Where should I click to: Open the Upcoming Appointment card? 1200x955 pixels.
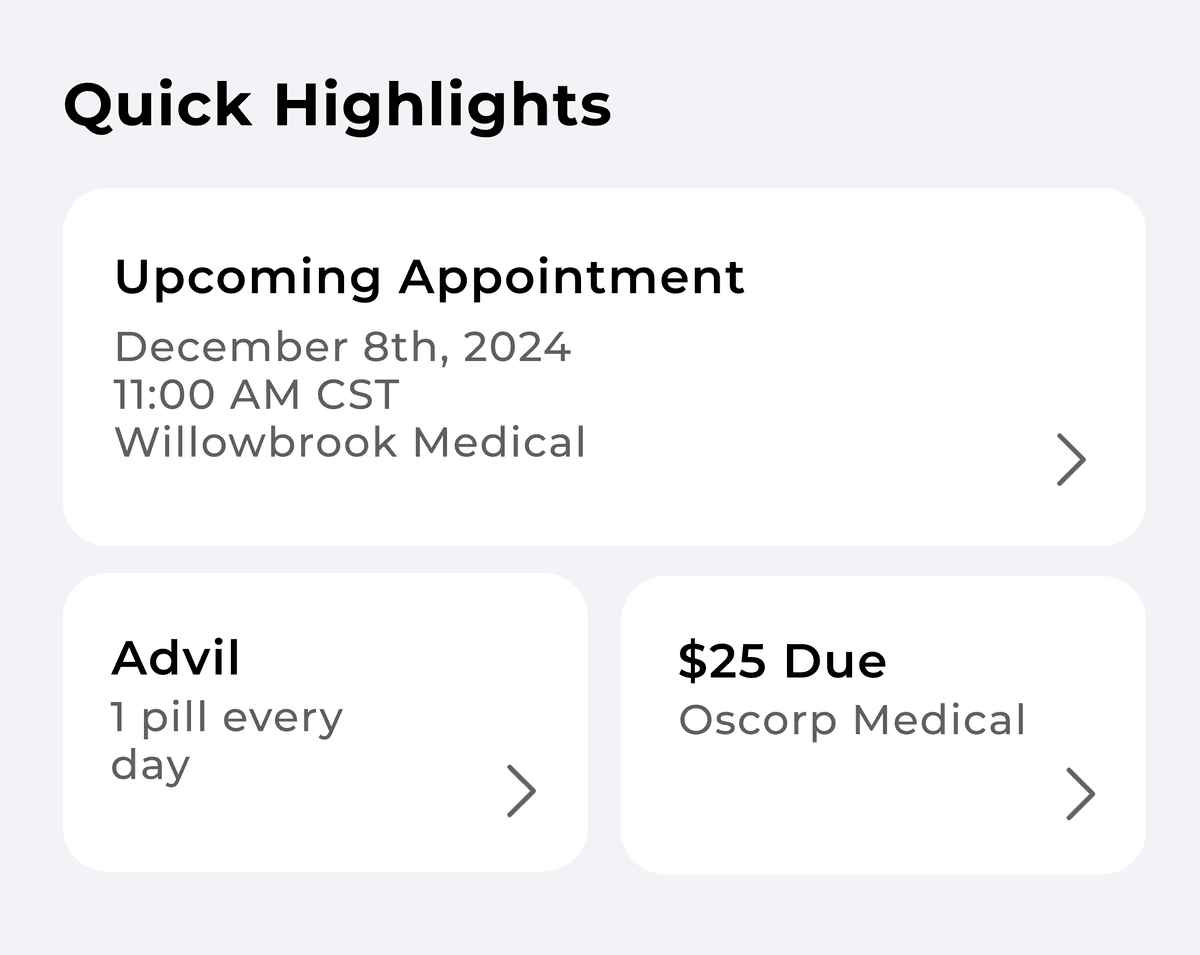(x=604, y=367)
